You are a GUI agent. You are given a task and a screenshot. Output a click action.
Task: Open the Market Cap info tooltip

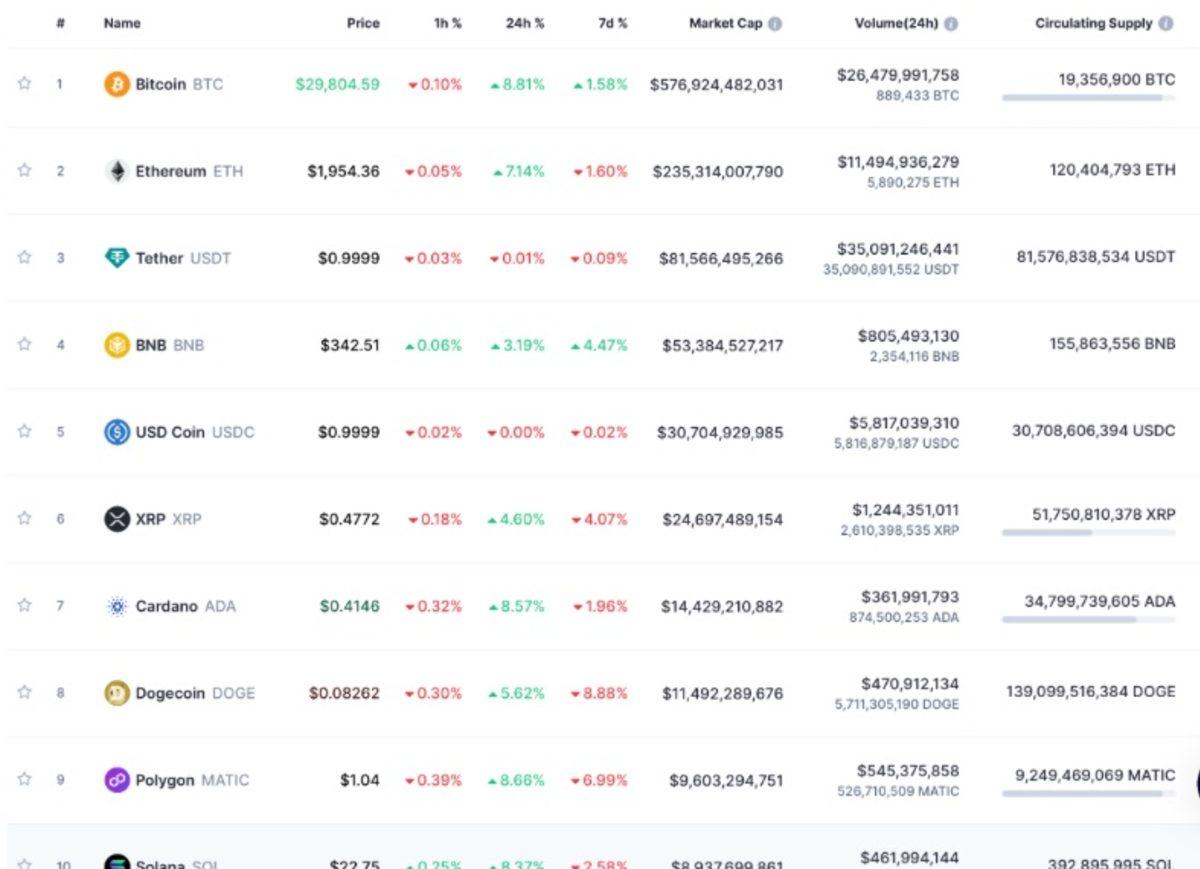(779, 22)
